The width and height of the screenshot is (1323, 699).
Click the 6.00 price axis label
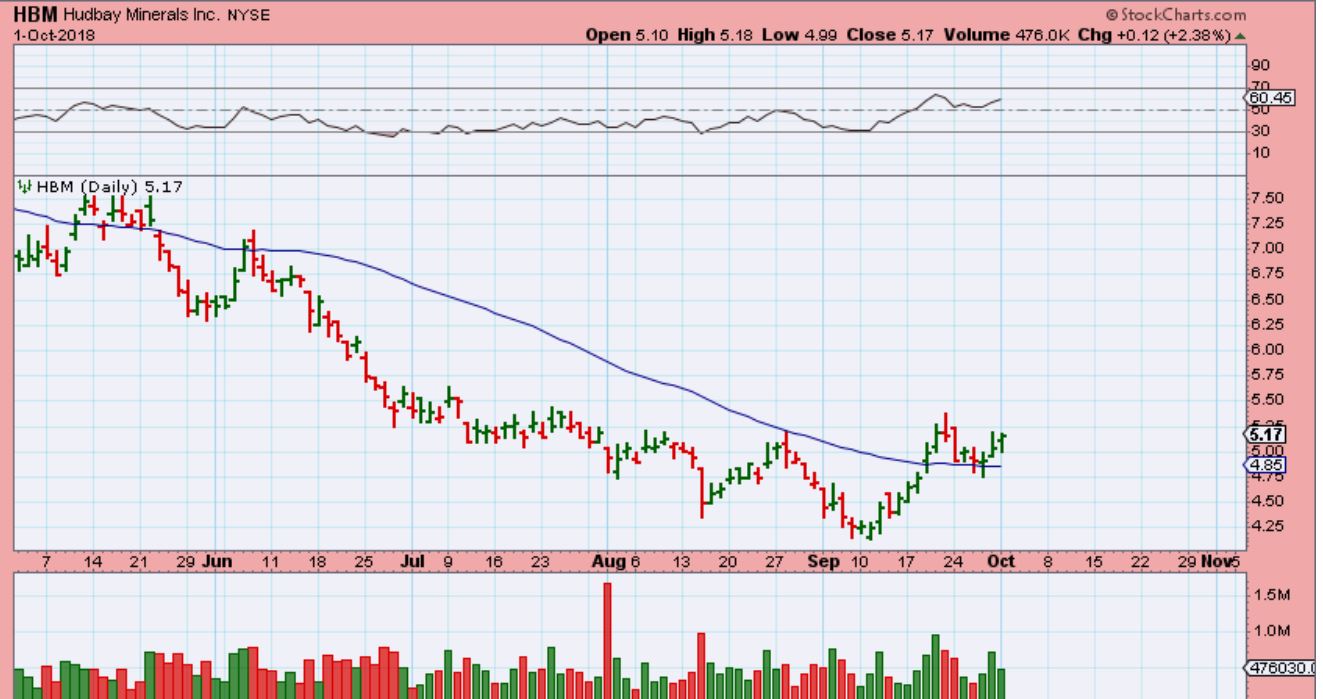click(1266, 350)
